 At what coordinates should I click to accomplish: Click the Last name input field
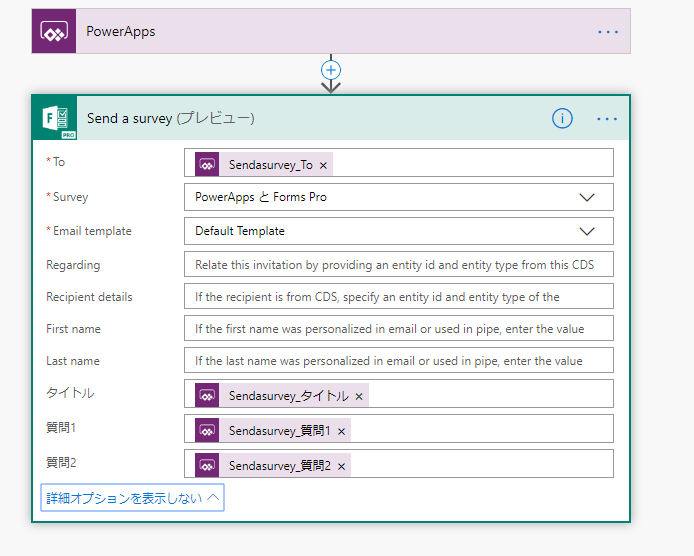(399, 360)
